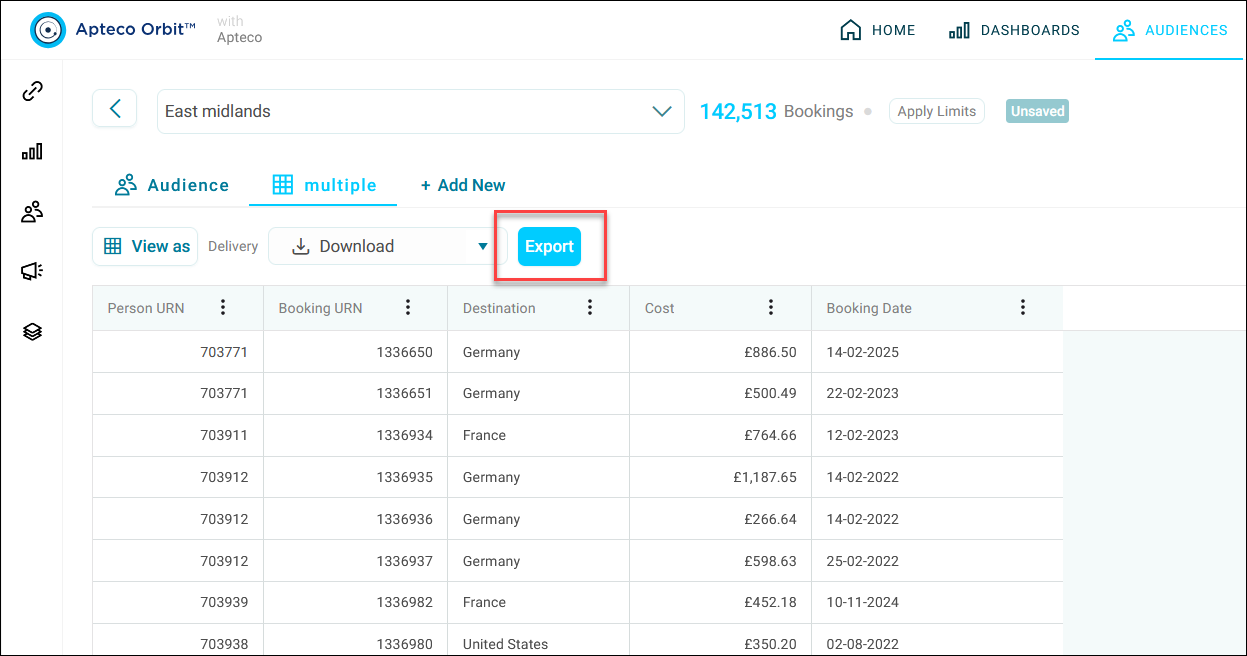Go back with the left chevron button
The height and width of the screenshot is (656, 1247).
click(115, 108)
